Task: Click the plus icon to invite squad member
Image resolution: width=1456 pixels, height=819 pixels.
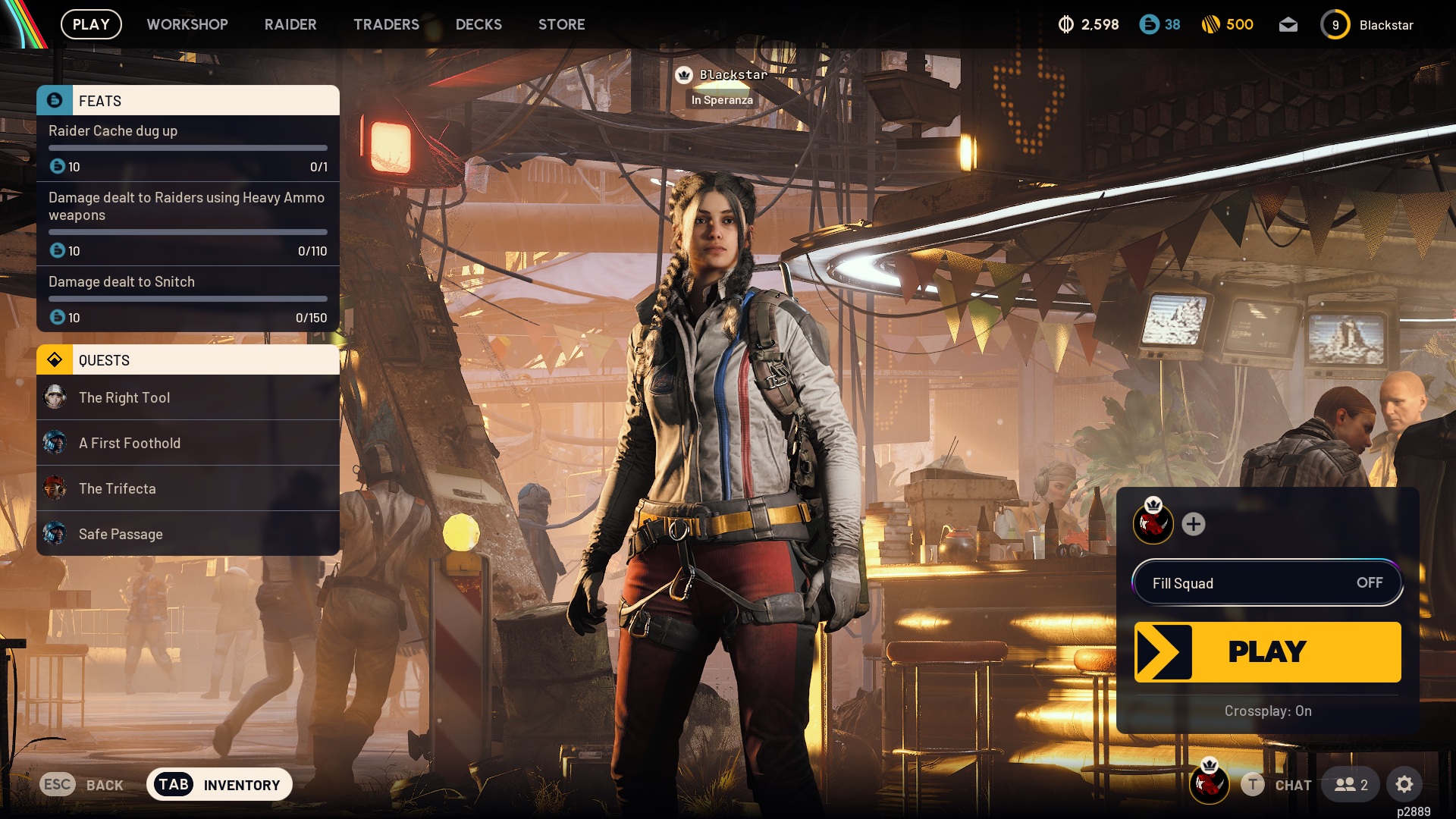Action: [1193, 524]
